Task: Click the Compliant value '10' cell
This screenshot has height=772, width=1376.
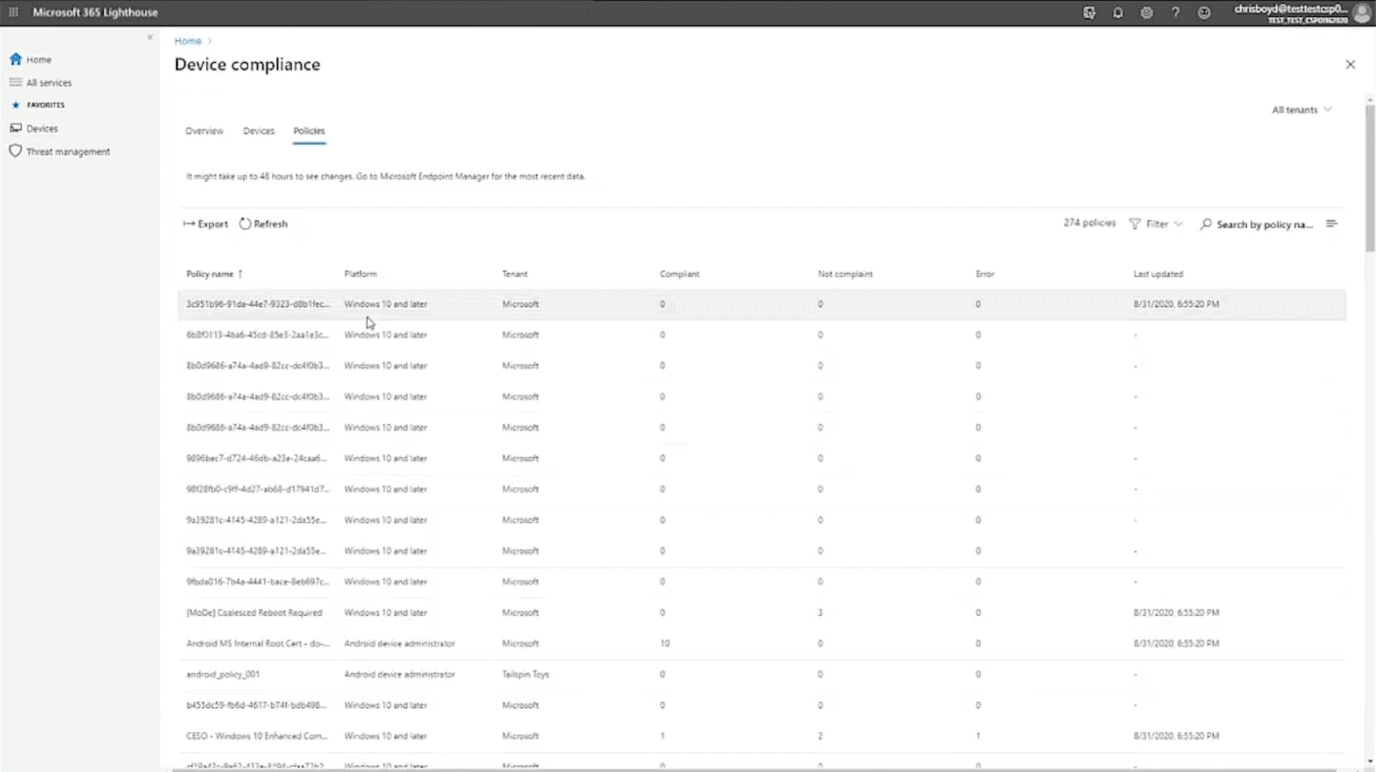Action: tap(665, 644)
